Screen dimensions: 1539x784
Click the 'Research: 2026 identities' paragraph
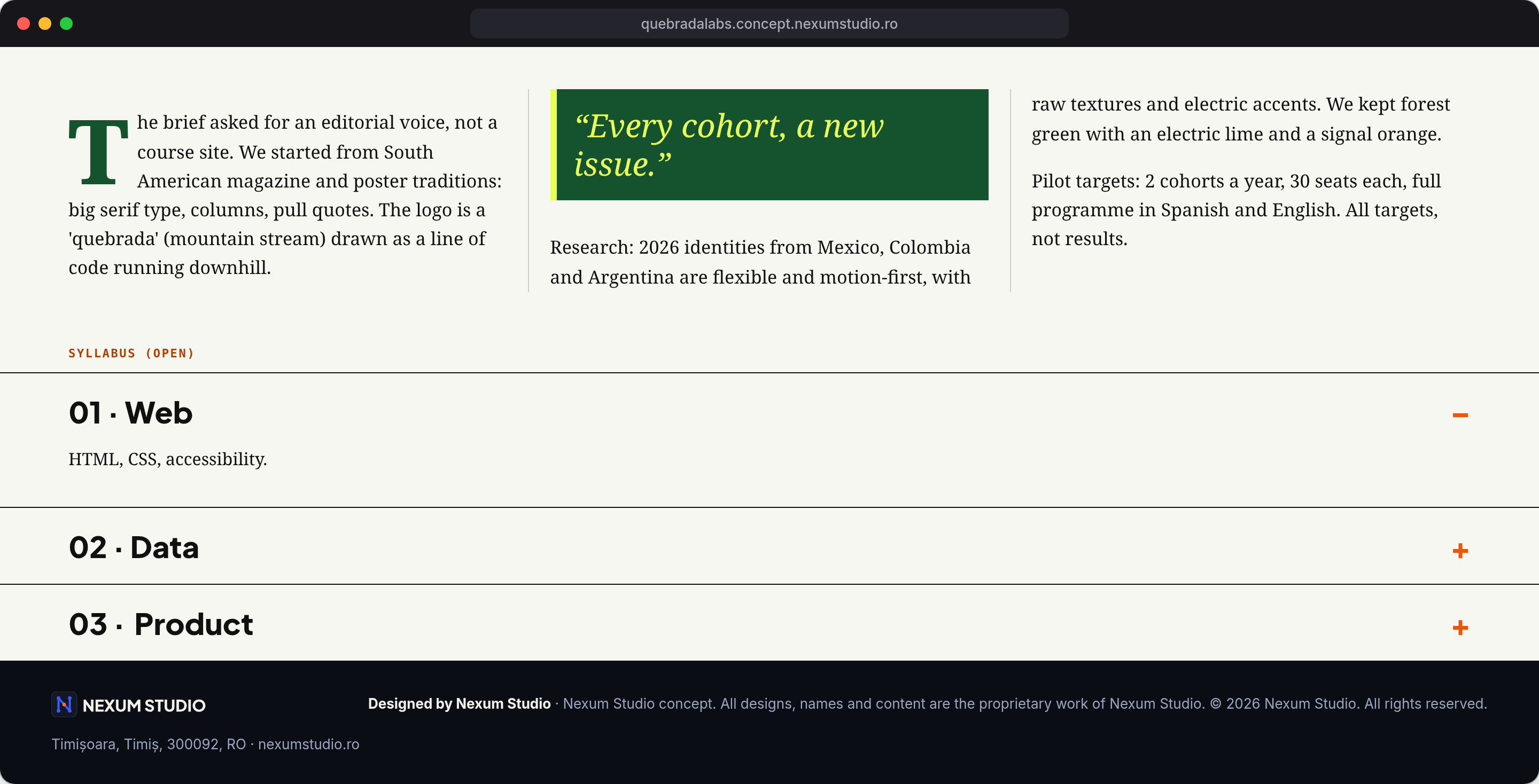click(x=760, y=262)
